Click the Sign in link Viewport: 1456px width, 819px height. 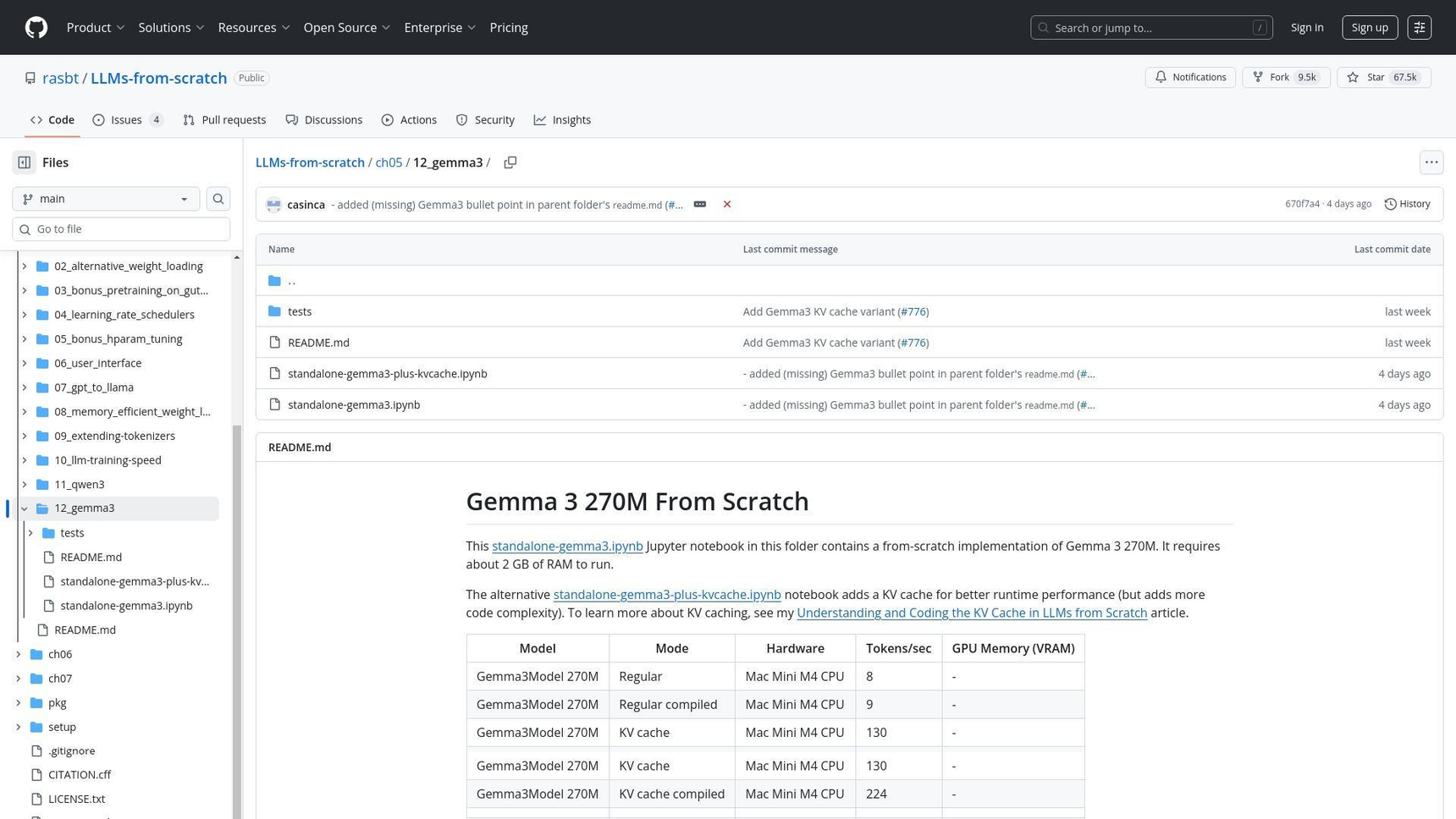coord(1307,27)
